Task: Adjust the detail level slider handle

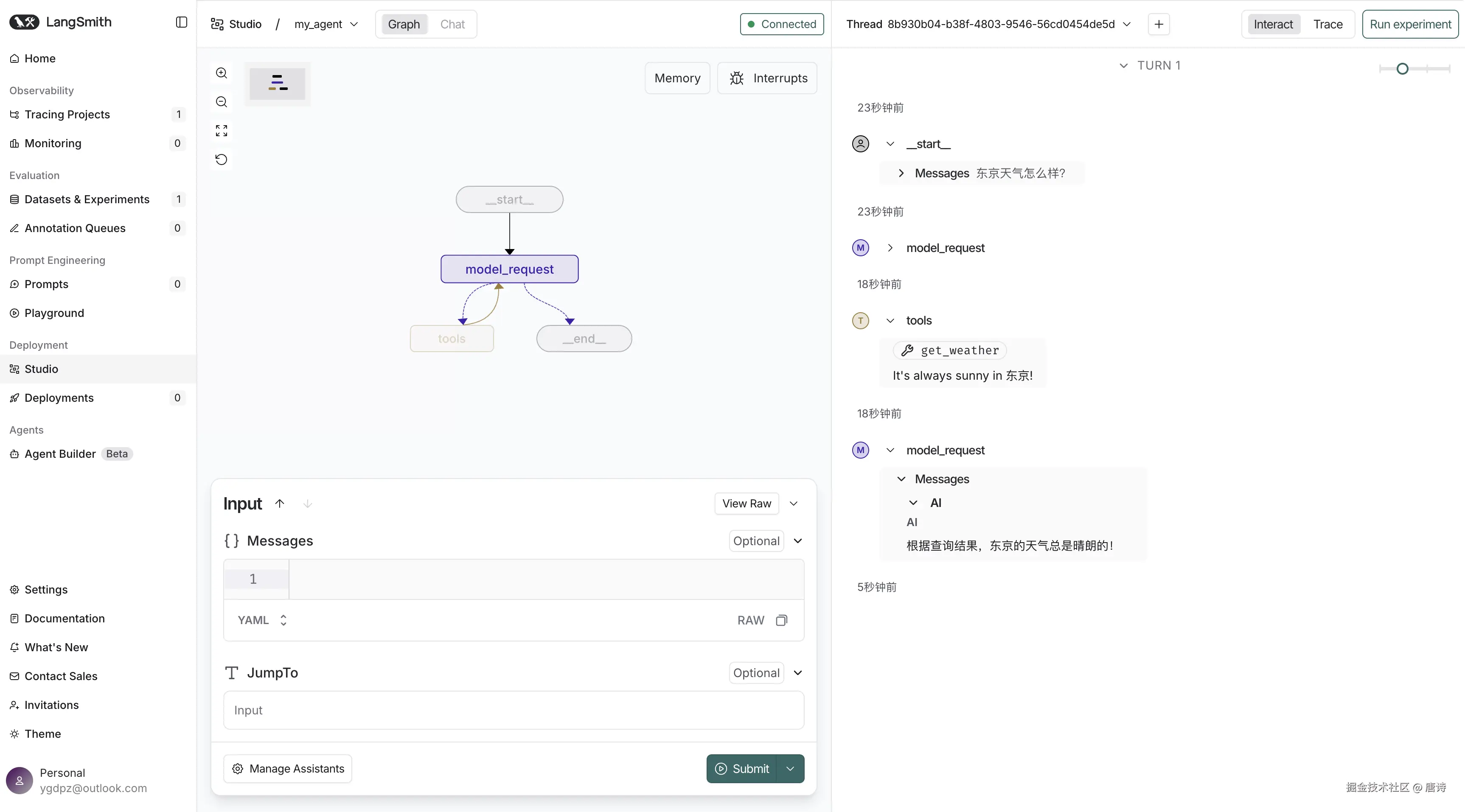Action: pos(1403,69)
